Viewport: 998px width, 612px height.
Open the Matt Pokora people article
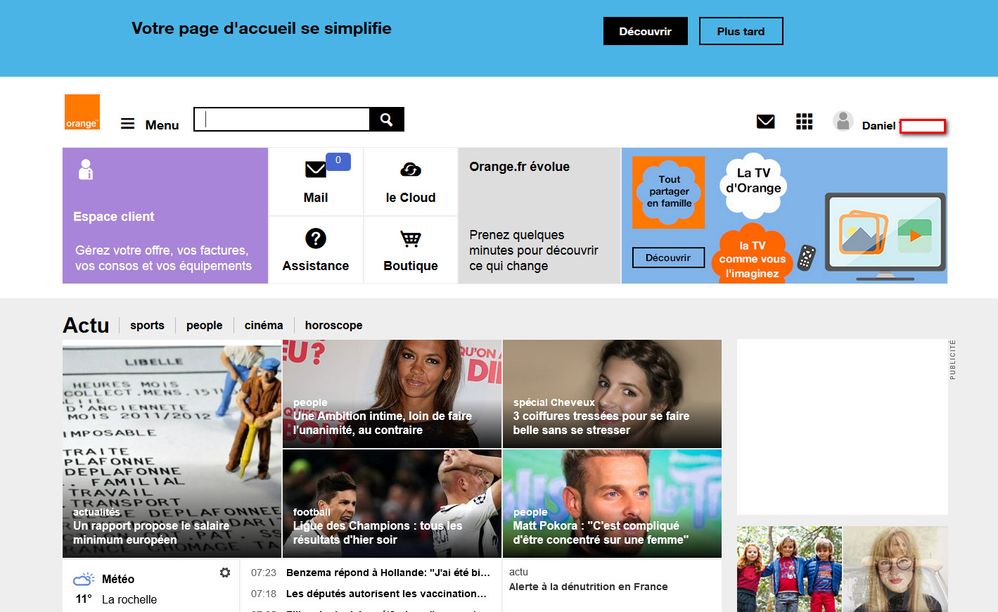(x=612, y=503)
